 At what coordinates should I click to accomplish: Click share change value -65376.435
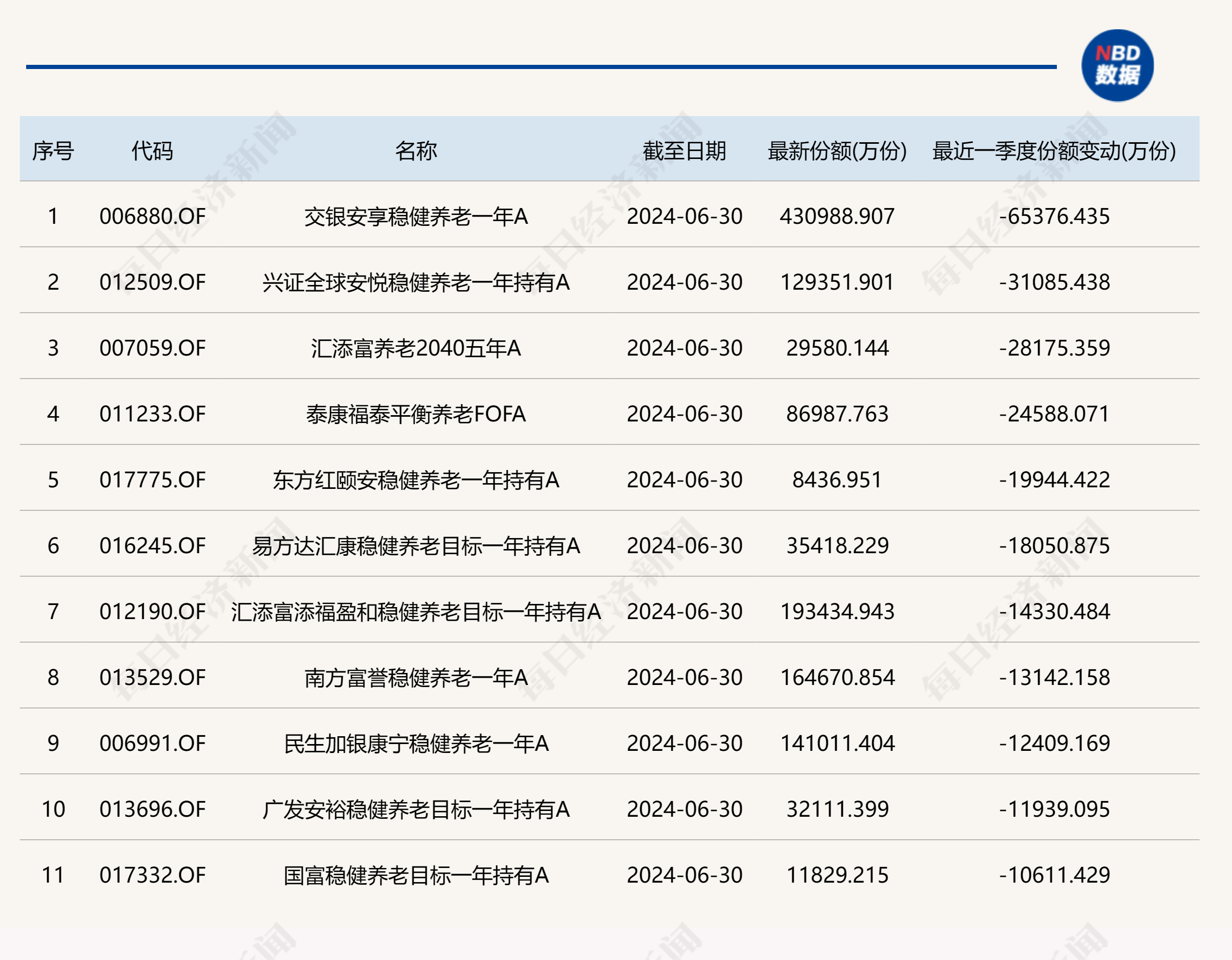click(1054, 216)
